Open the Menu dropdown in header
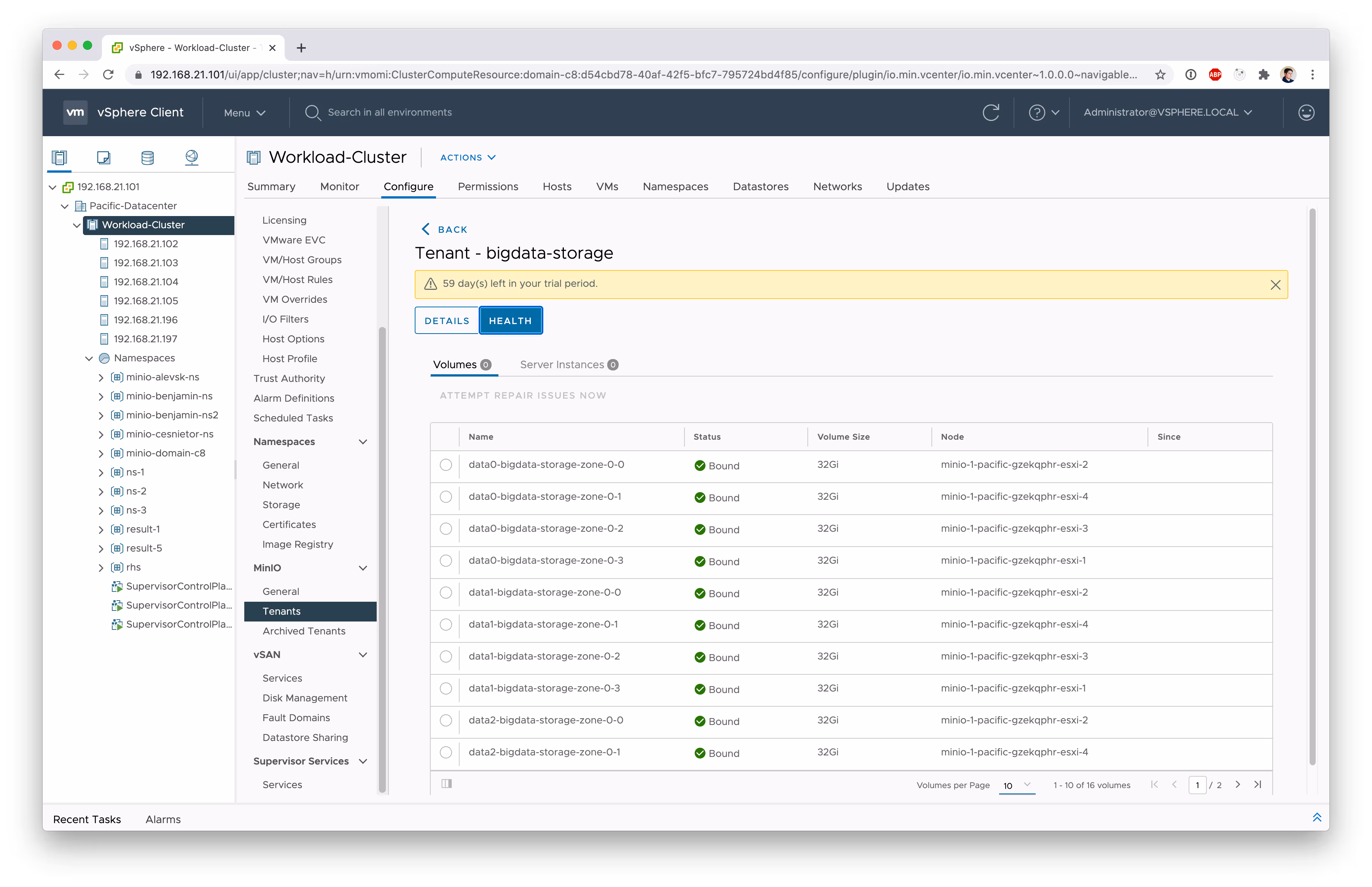 (x=245, y=113)
